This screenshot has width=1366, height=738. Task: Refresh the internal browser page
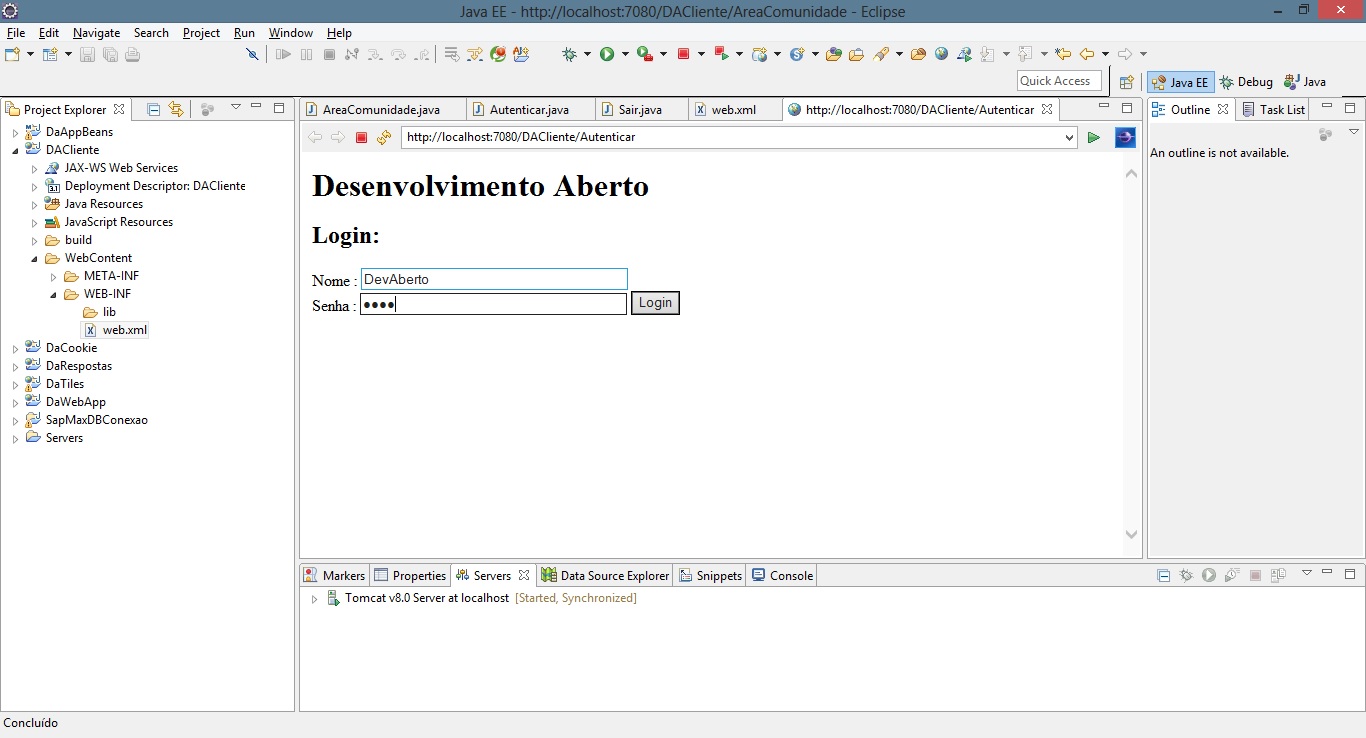(384, 137)
